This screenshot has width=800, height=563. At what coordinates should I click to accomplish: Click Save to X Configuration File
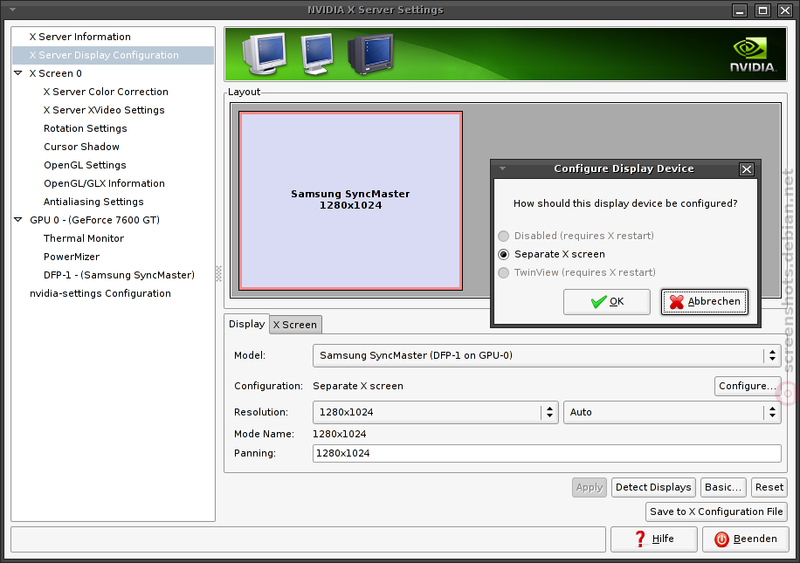pos(716,511)
